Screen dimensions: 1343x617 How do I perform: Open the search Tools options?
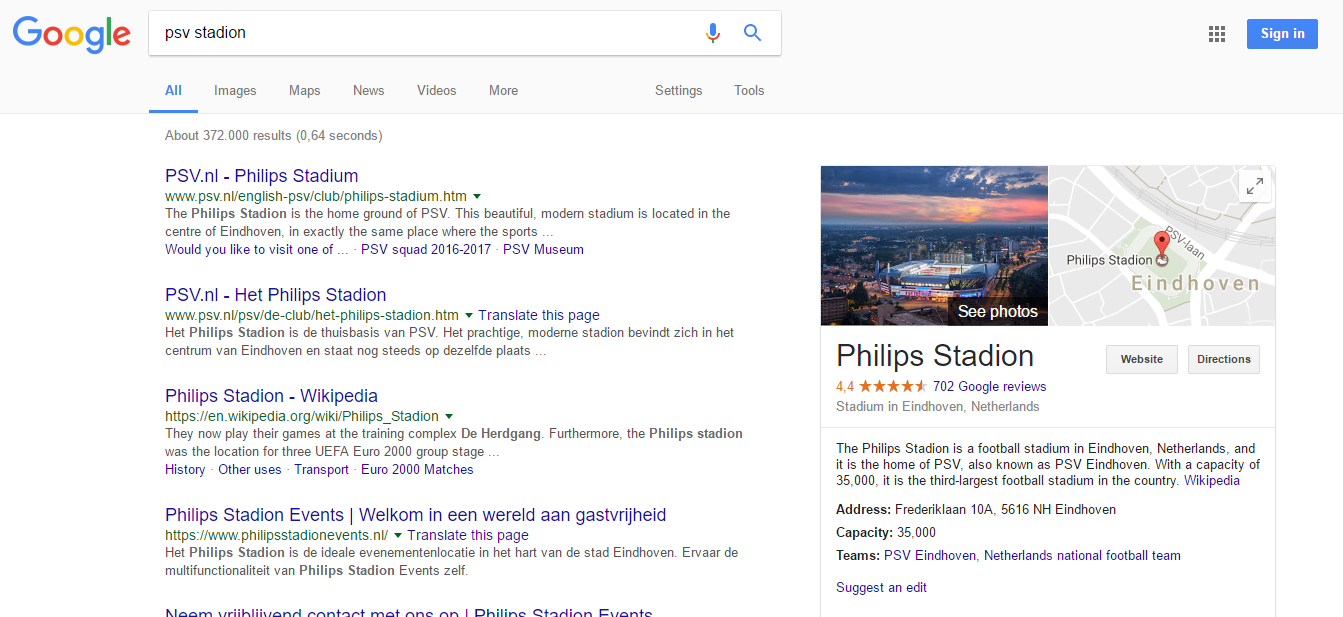(x=749, y=90)
